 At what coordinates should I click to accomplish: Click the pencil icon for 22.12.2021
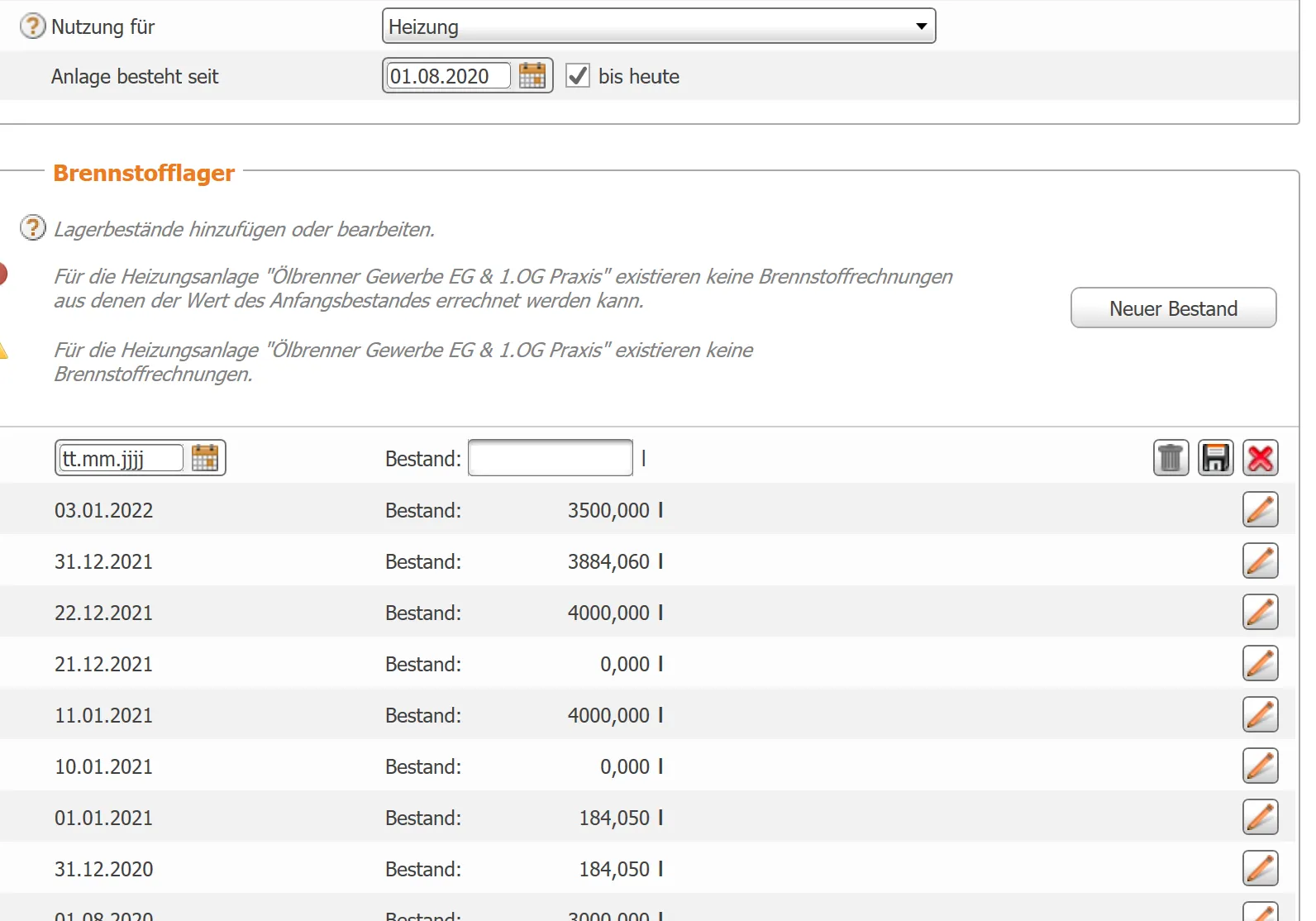point(1260,612)
